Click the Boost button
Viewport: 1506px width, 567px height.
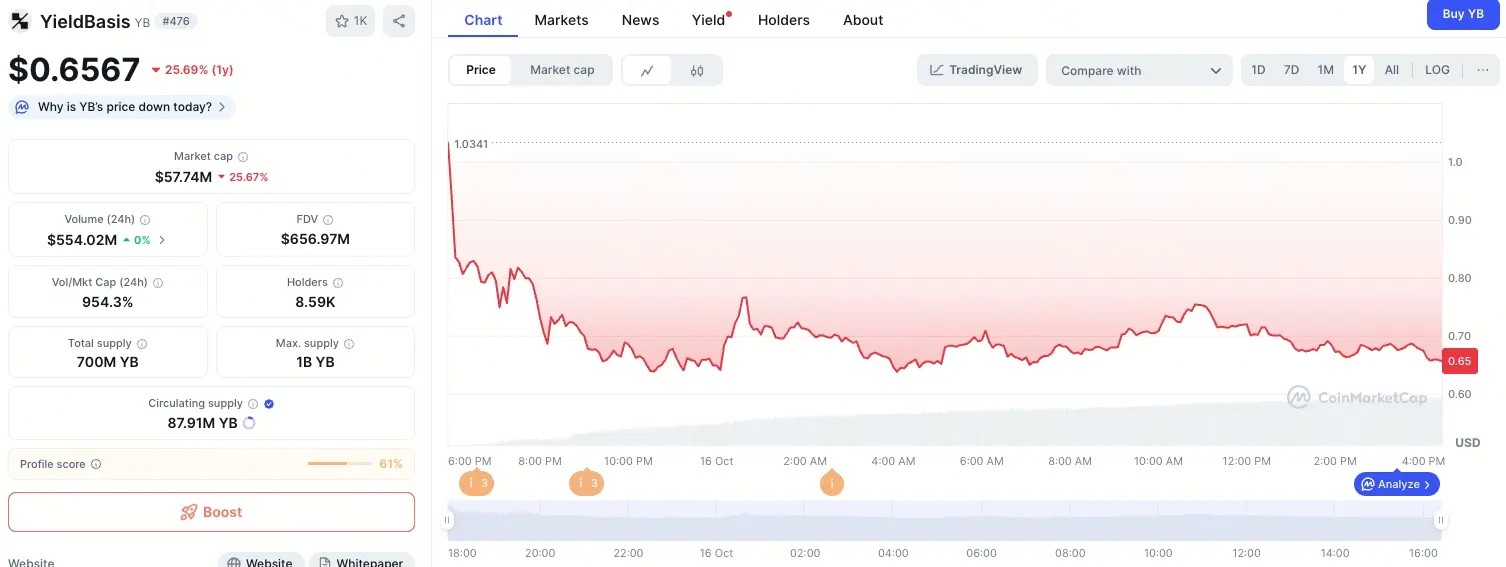click(211, 512)
